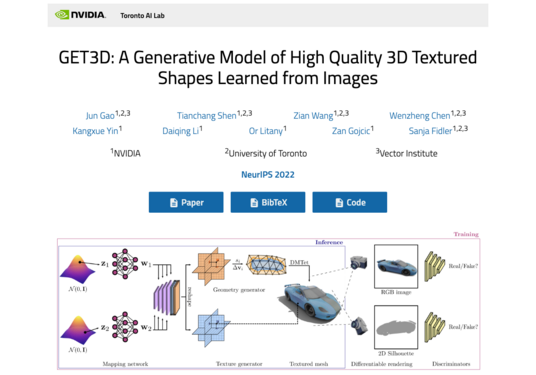
Task: Click the Texture generator label
Action: click(239, 364)
